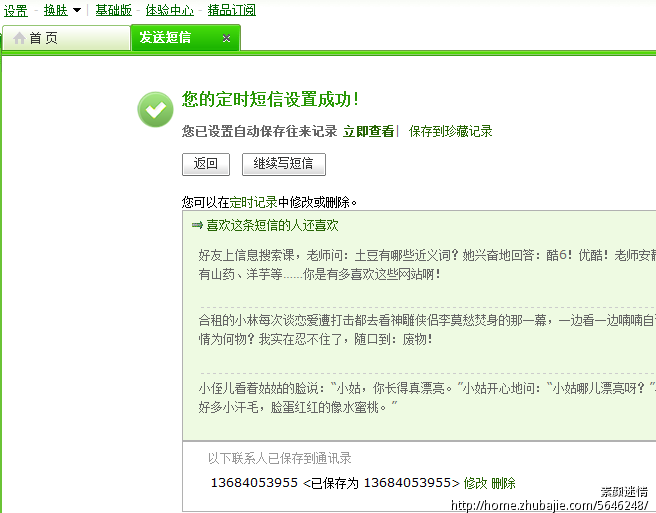Expand the 换肤 dropdown arrow
This screenshot has width=656, height=513.
point(77,10)
